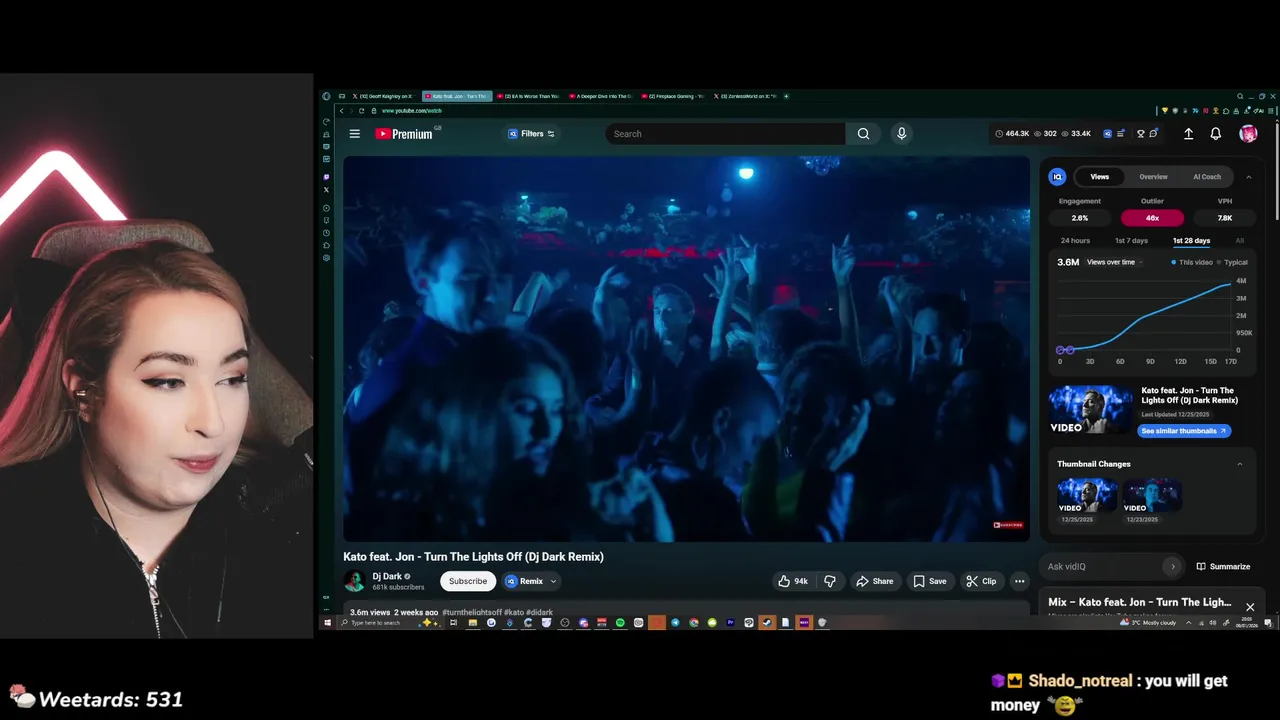Click the 48x Outlier badge

[1152, 218]
